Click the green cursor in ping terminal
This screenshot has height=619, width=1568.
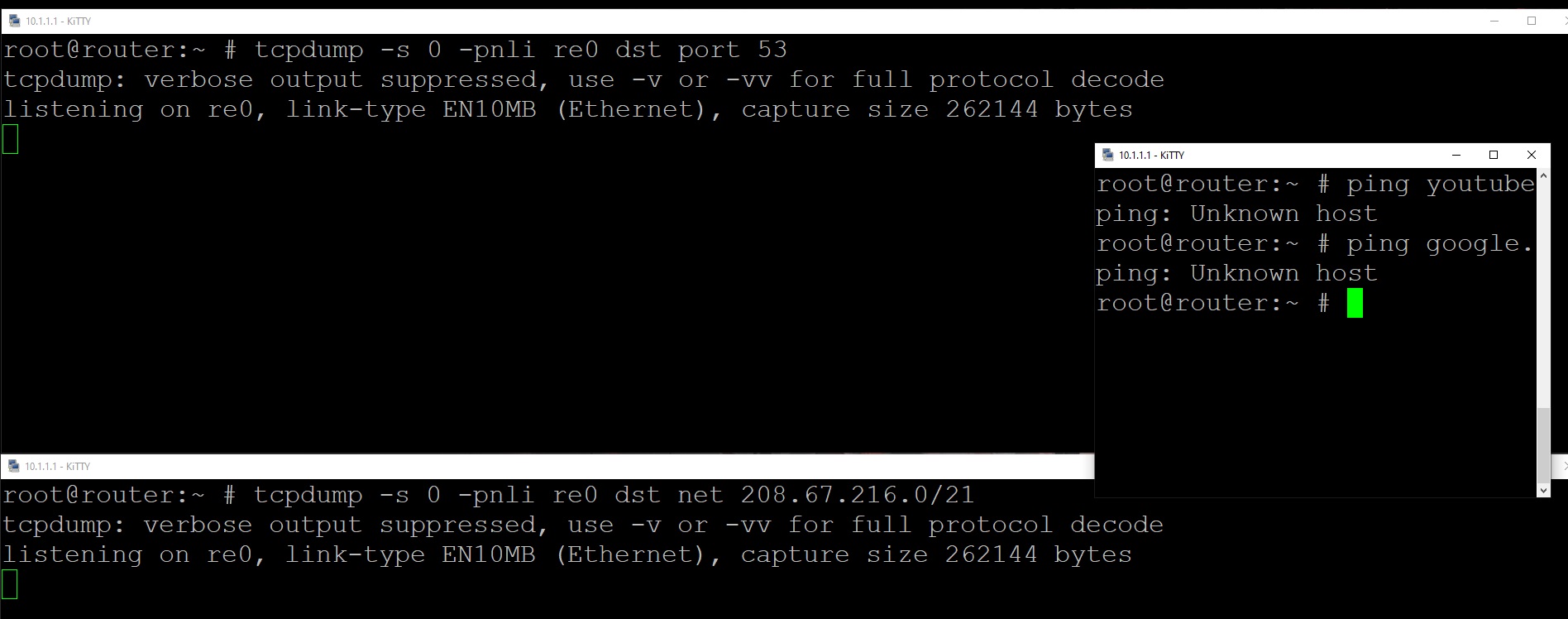(1355, 304)
